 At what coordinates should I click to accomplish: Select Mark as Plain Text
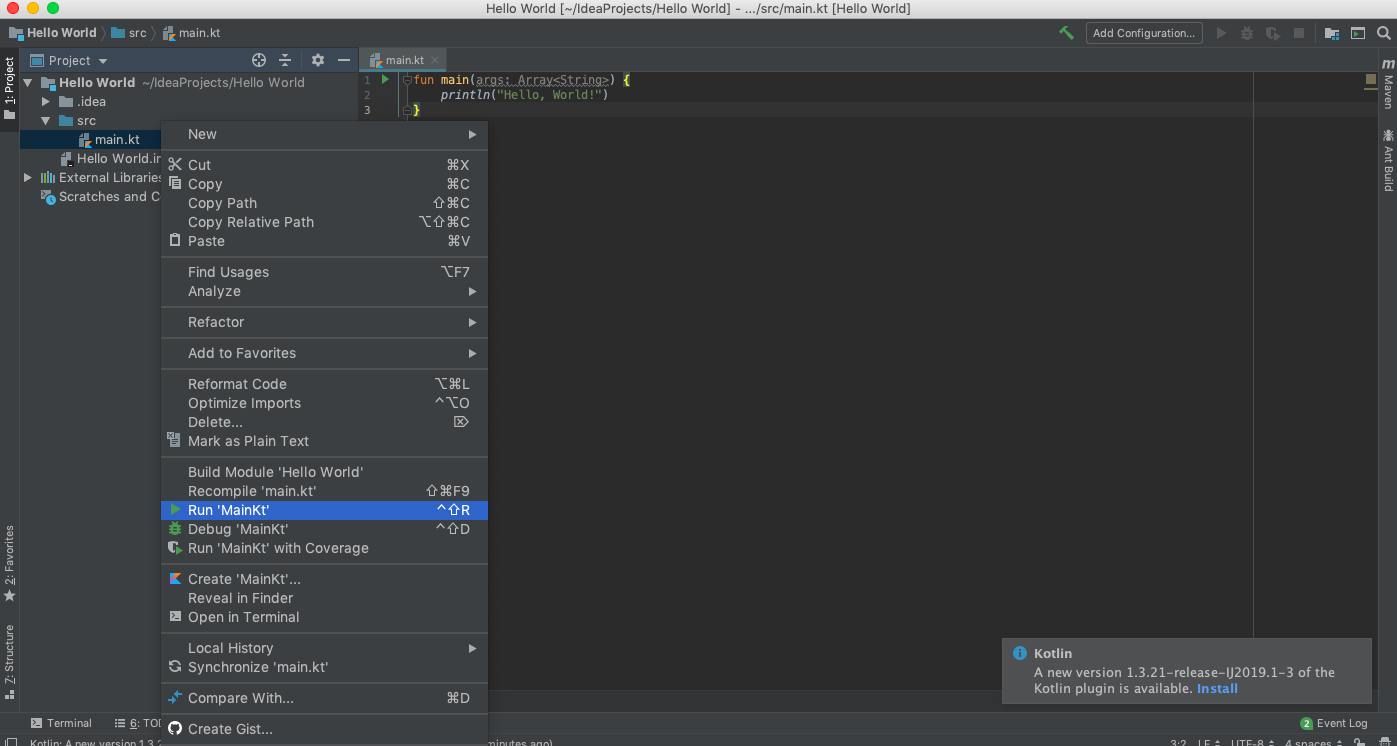click(324, 441)
